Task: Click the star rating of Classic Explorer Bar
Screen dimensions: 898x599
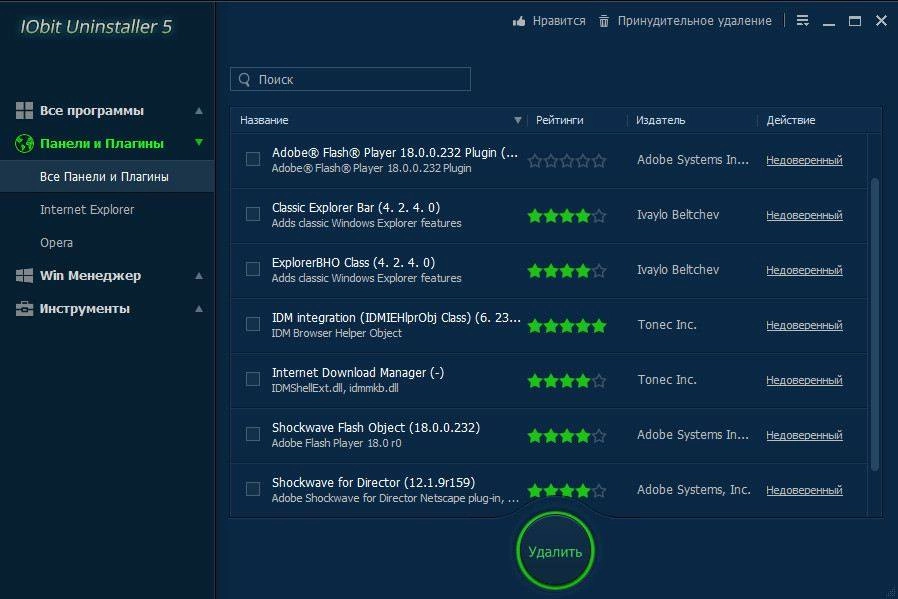Action: (x=567, y=216)
